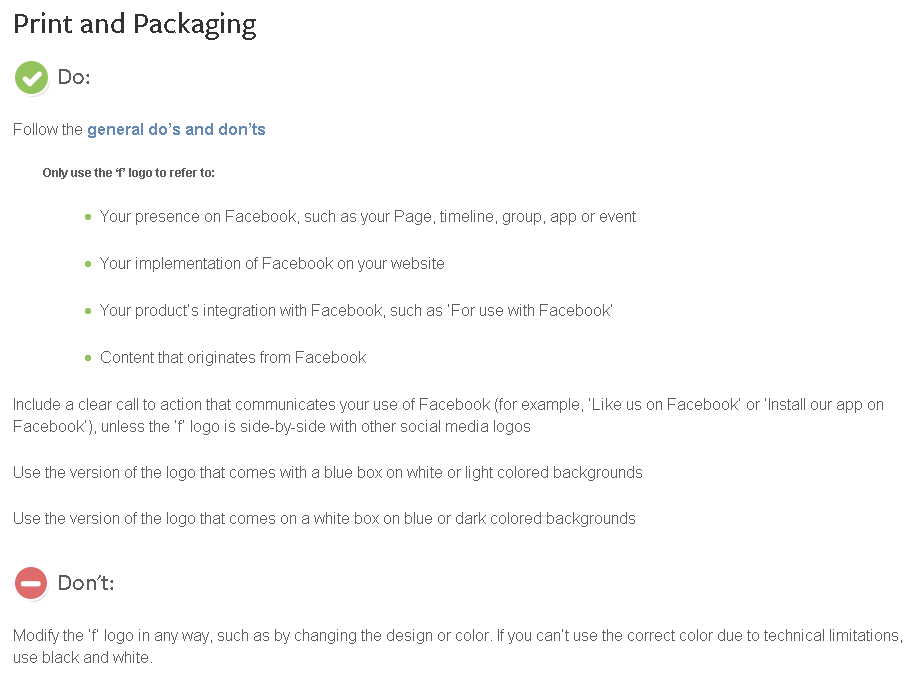Click bullet beside 'Your product's integration'
Screen dimensions: 913x680
[x=88, y=311]
